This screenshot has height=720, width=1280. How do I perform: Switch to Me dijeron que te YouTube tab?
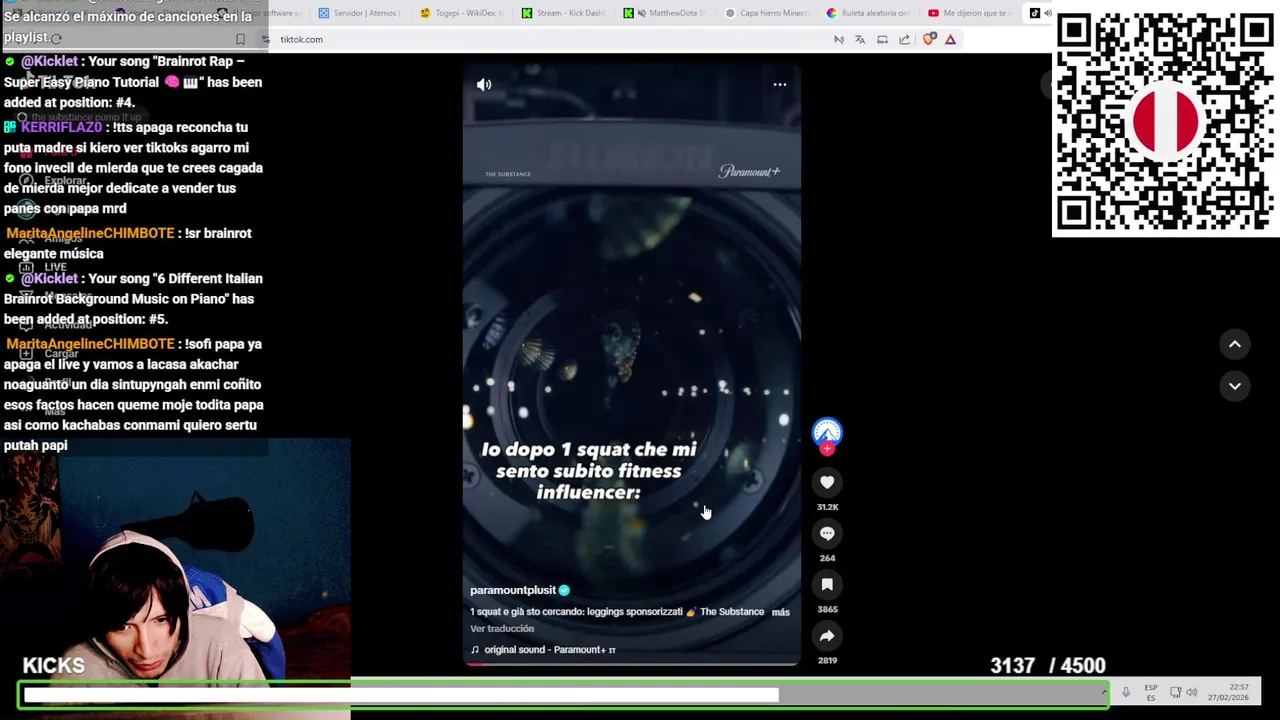click(972, 13)
